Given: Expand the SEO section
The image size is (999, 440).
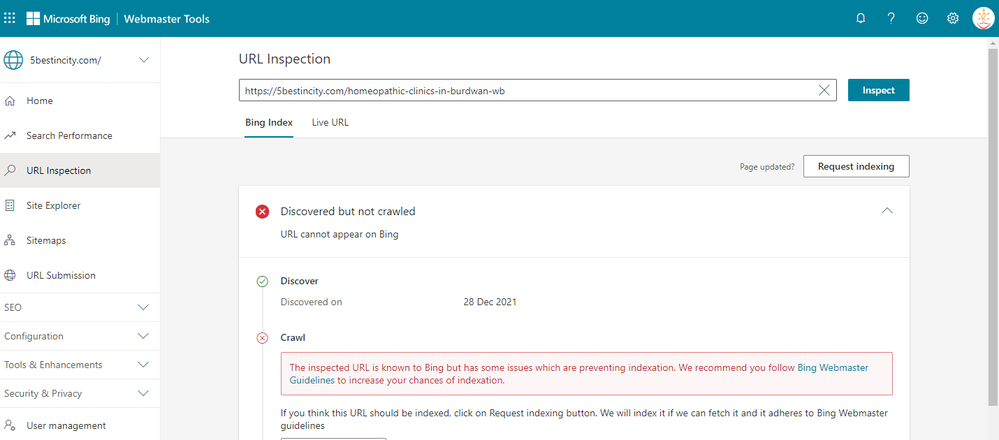Looking at the screenshot, I should 80,307.
